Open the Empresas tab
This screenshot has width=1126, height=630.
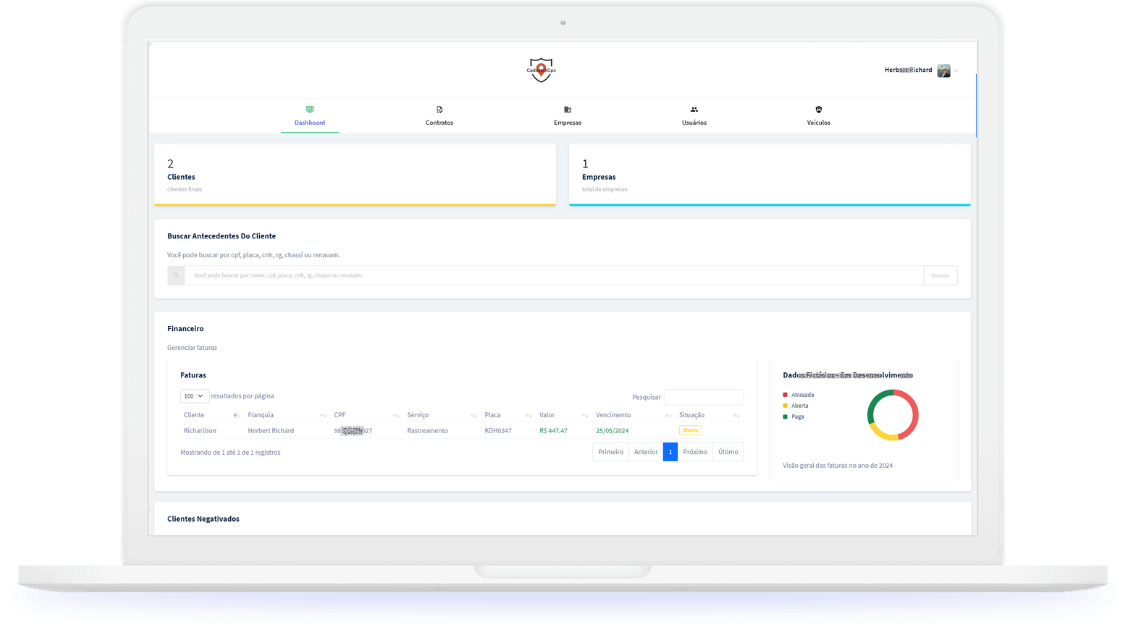coord(567,122)
